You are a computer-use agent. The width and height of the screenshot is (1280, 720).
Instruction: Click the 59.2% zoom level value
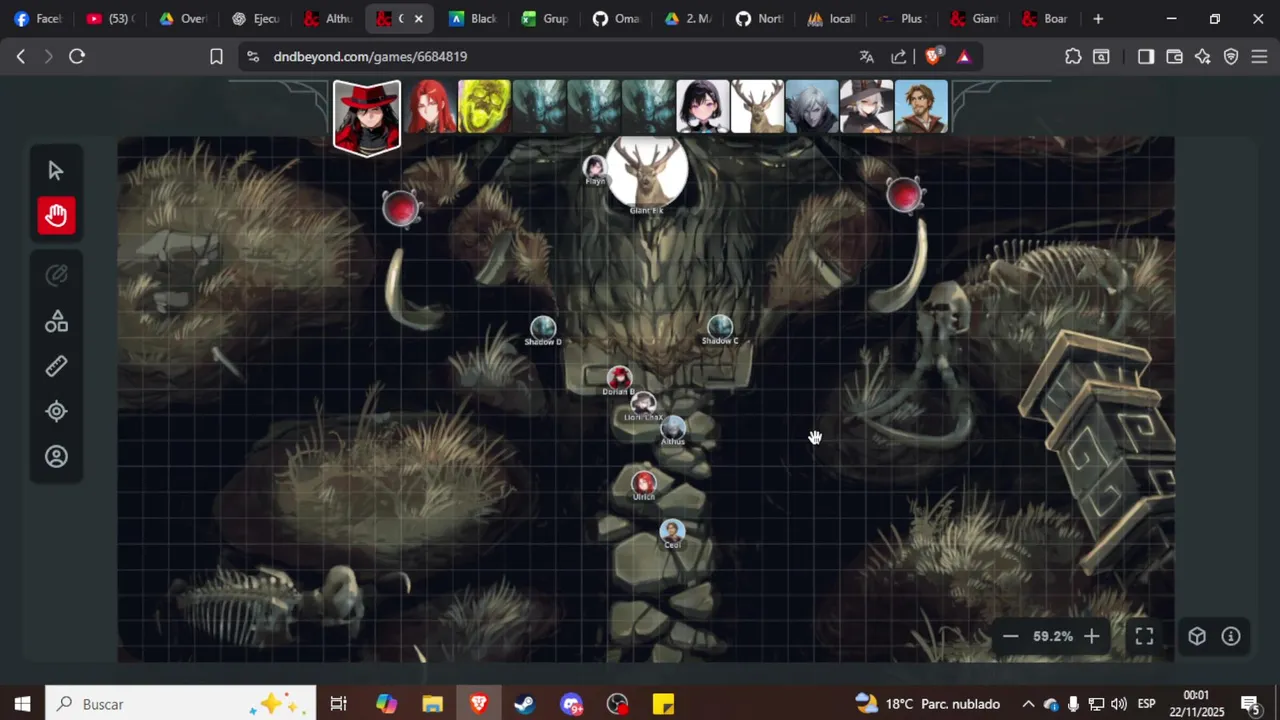tap(1052, 636)
